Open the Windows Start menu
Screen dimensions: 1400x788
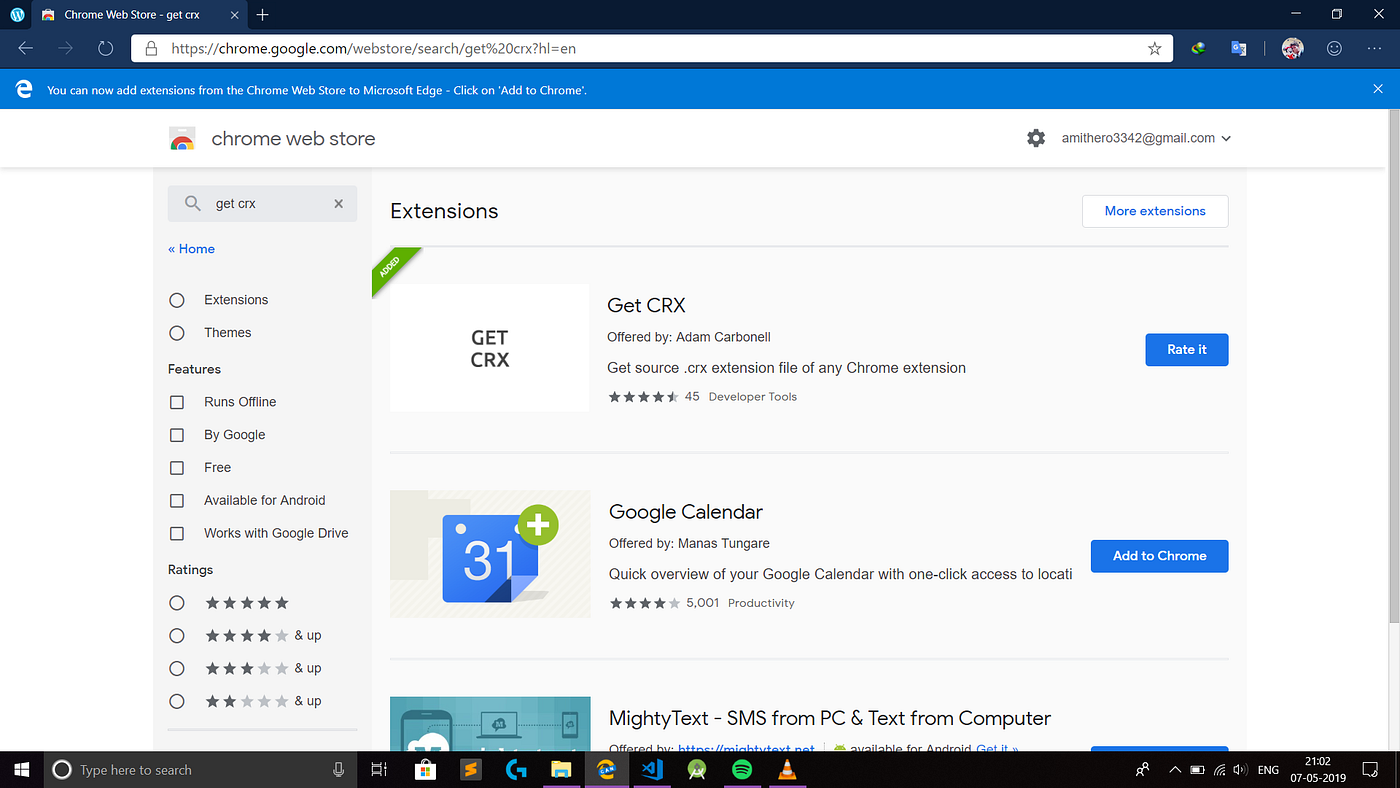click(22, 769)
